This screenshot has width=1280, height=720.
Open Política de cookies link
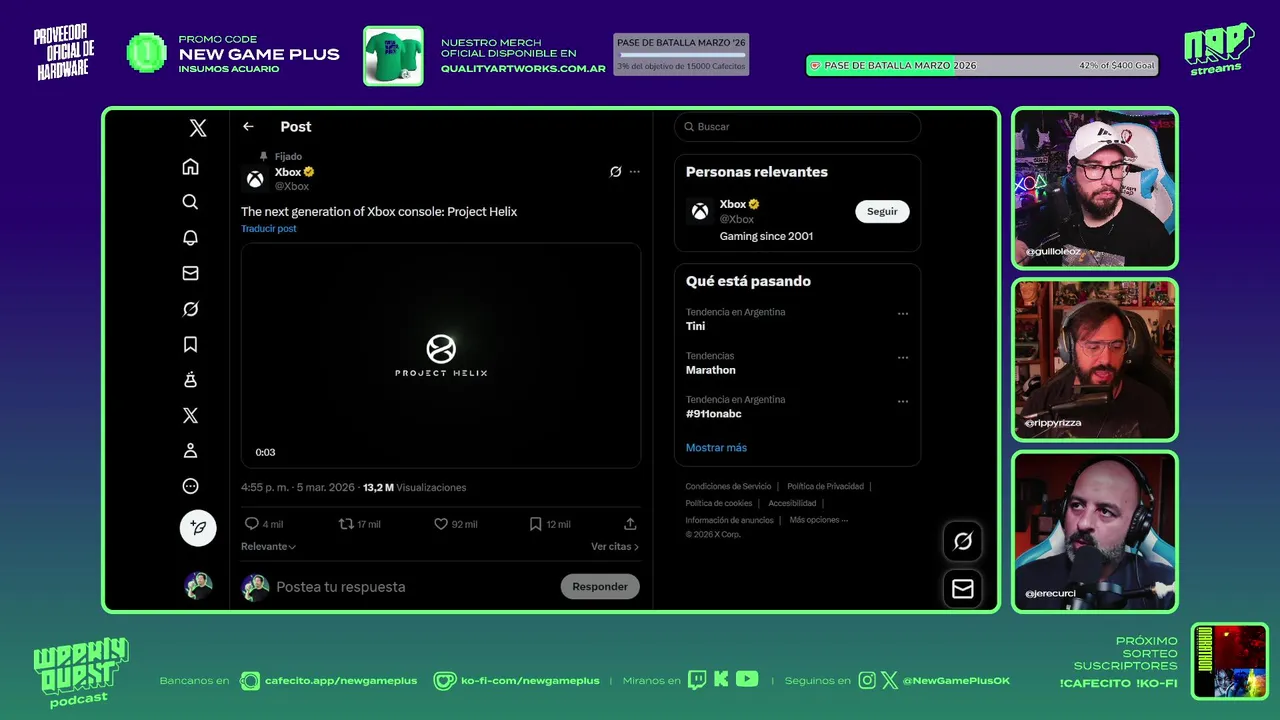pos(718,503)
